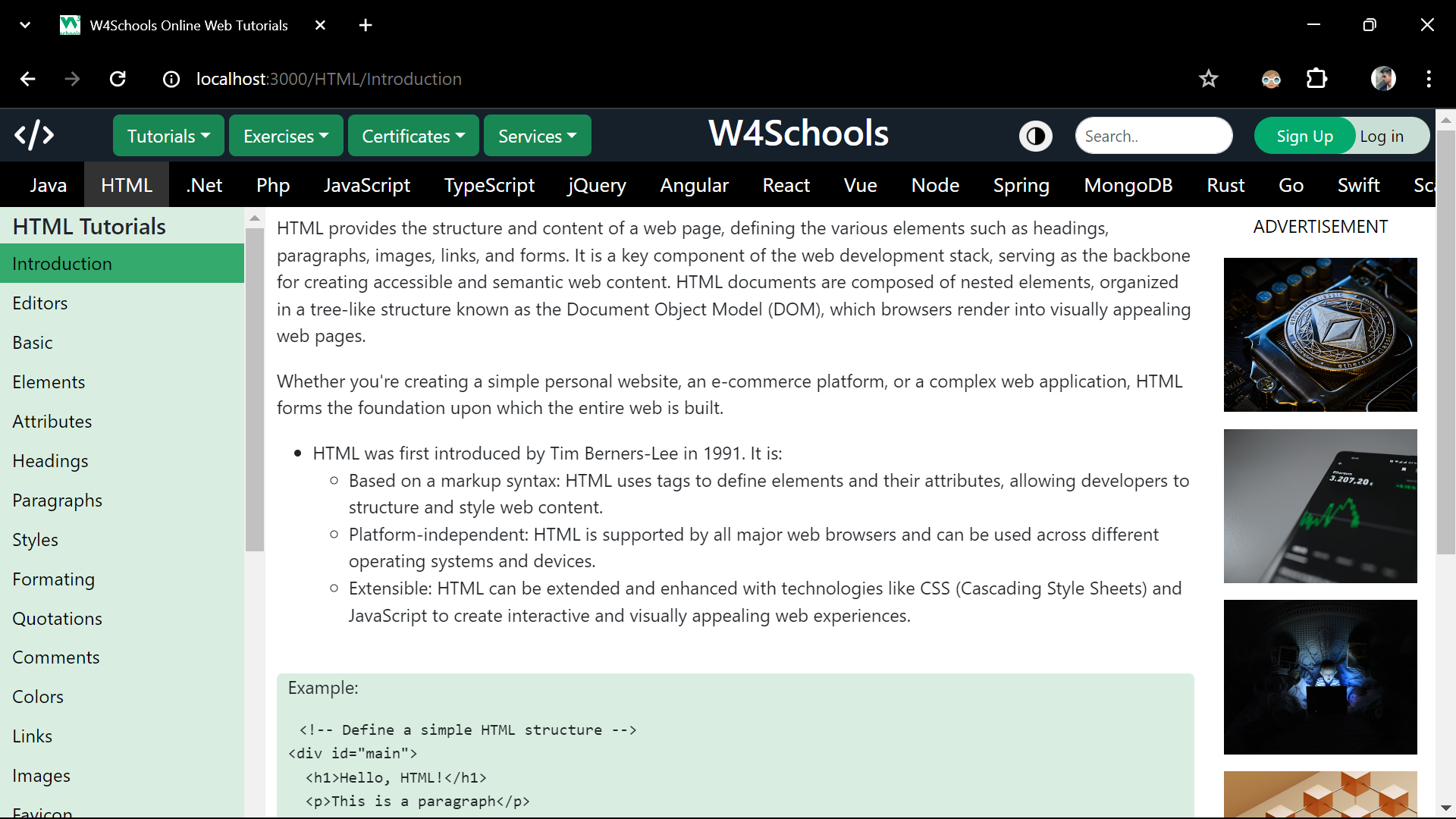Select Introduction in the sidebar
This screenshot has width=1456, height=819.
click(x=122, y=263)
